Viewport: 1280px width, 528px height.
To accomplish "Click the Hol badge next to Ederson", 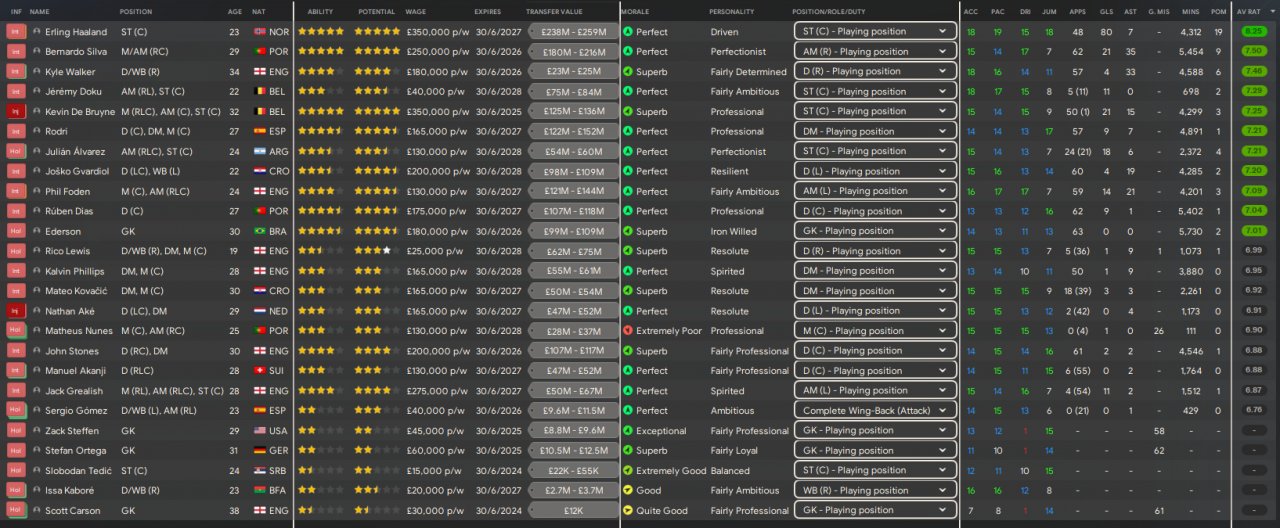I will point(15,231).
